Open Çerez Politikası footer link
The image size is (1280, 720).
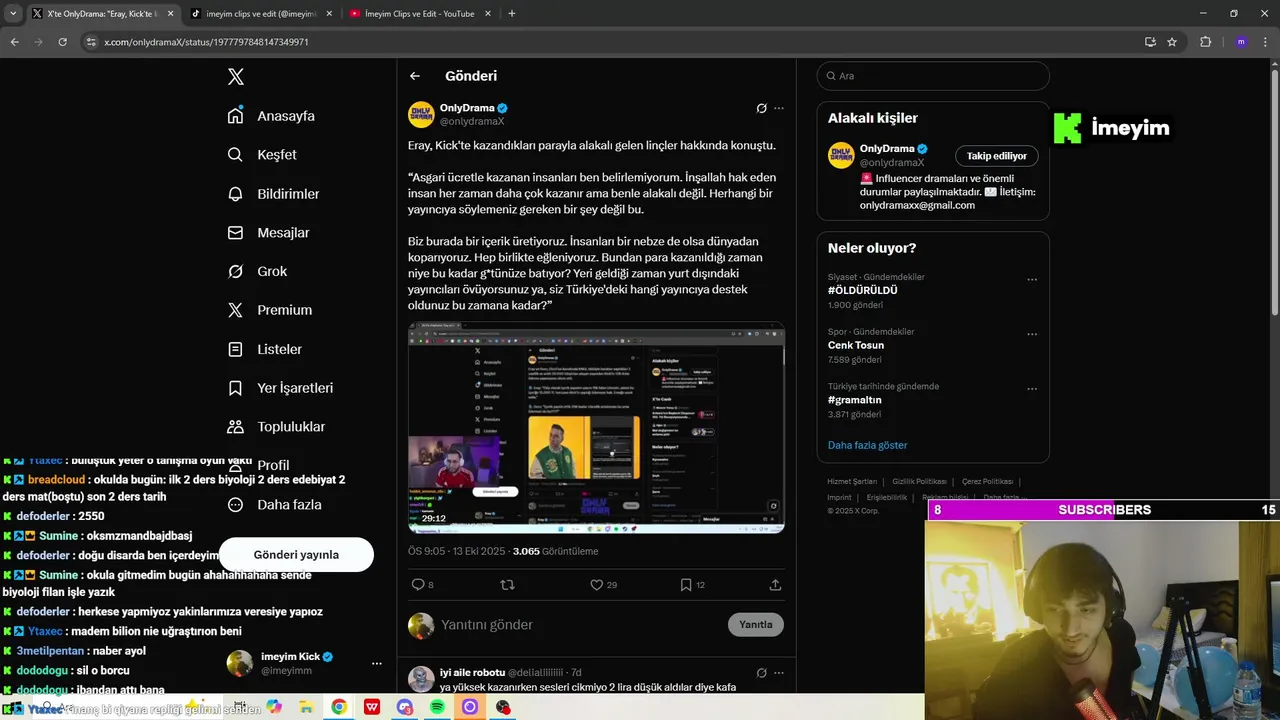[x=988, y=482]
